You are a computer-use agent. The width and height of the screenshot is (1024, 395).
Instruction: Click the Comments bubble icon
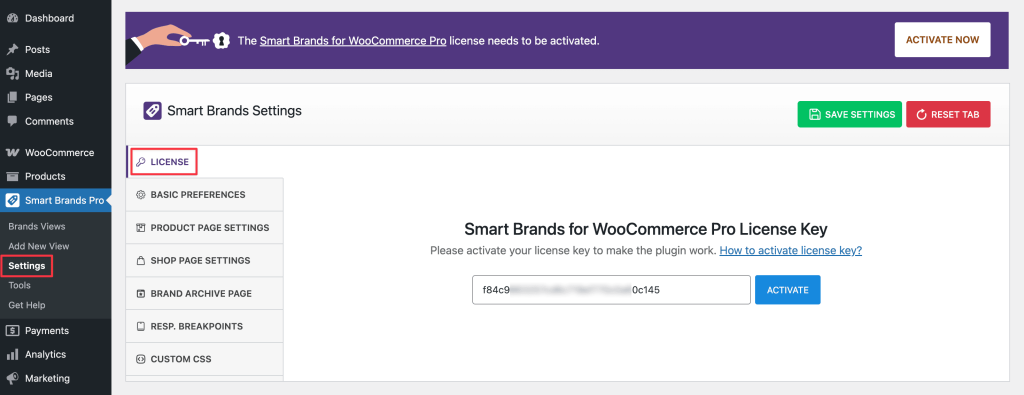pos(12,121)
